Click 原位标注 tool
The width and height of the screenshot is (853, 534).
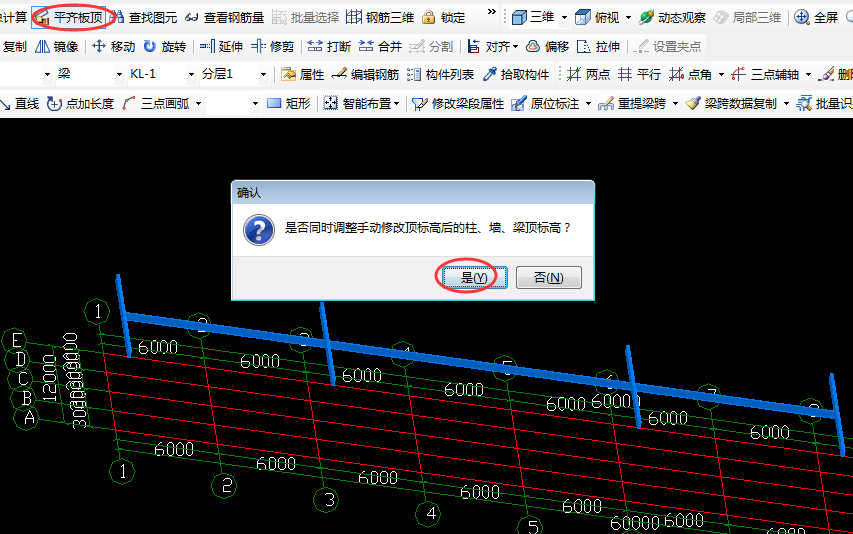click(546, 103)
